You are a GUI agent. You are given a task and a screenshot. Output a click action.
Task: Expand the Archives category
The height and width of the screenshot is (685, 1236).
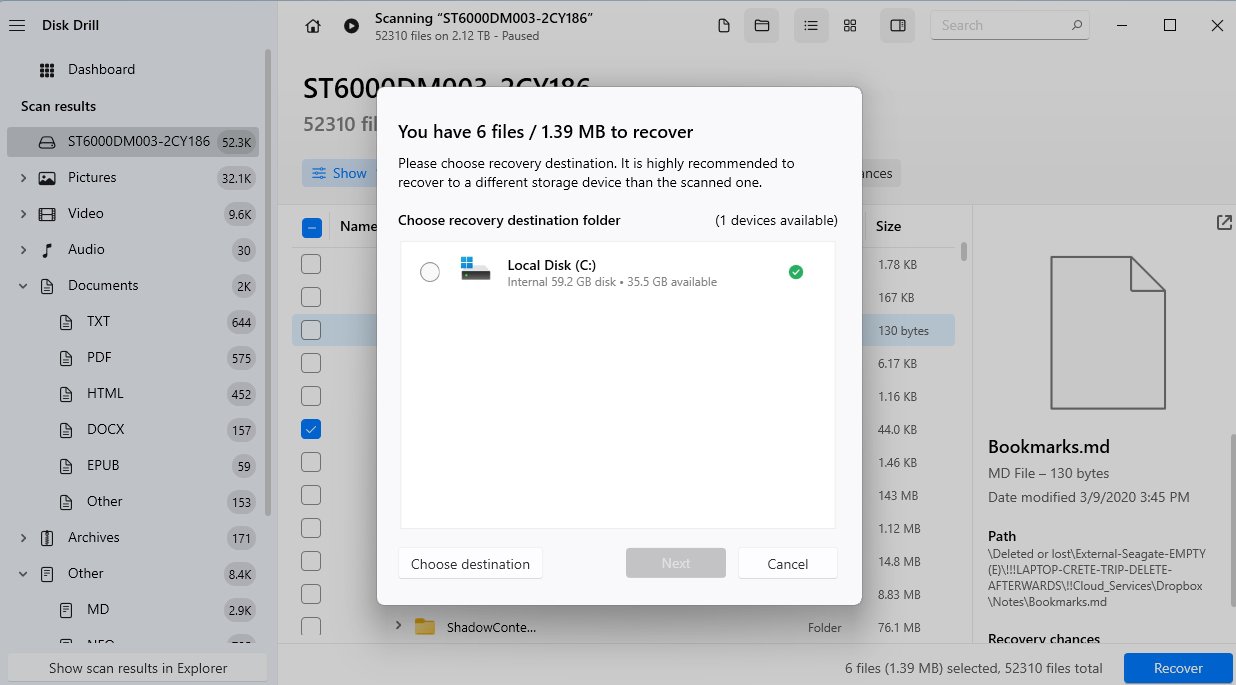point(23,538)
